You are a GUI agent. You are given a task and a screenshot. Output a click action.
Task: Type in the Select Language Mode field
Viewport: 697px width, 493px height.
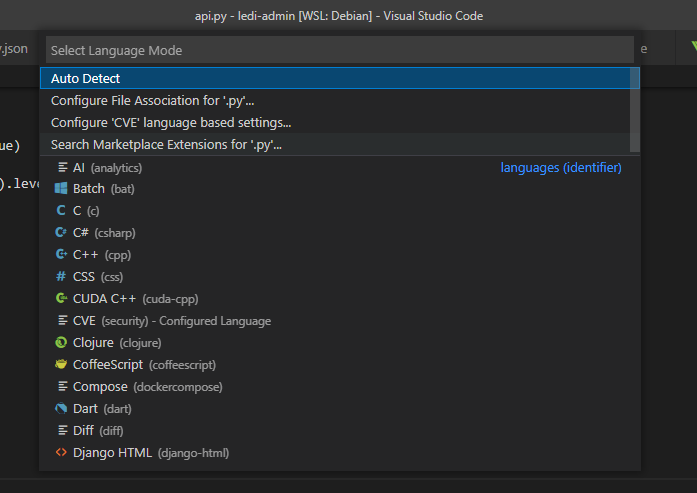point(339,50)
